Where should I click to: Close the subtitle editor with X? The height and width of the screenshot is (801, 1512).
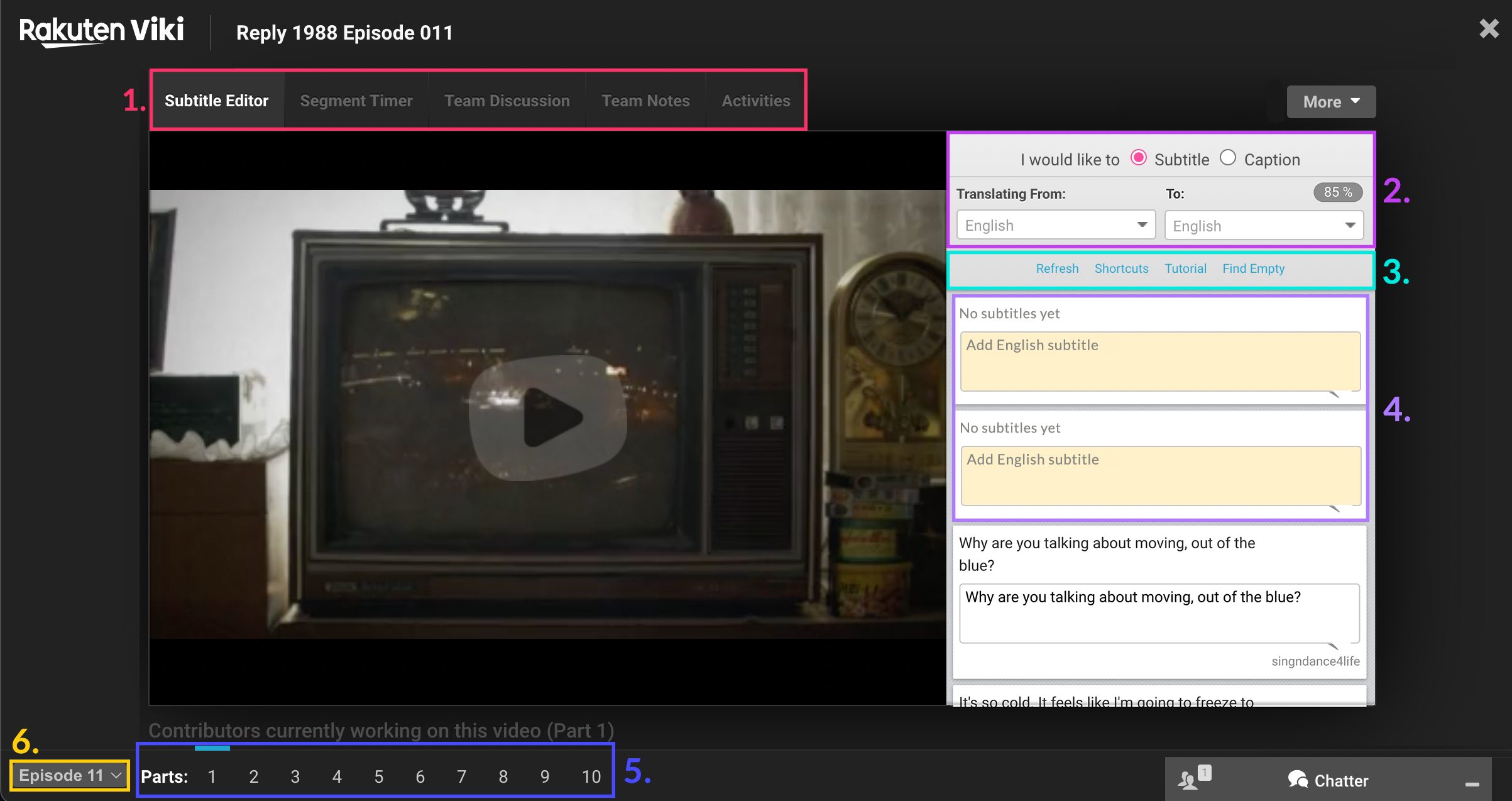click(x=1489, y=28)
